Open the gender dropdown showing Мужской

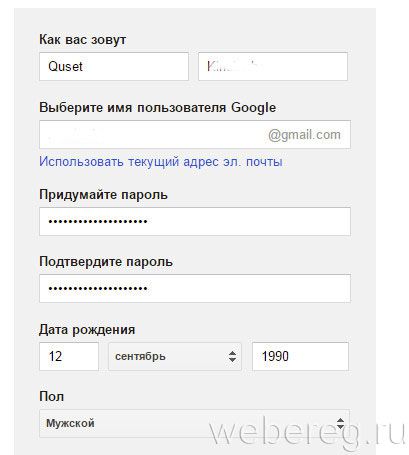194,423
